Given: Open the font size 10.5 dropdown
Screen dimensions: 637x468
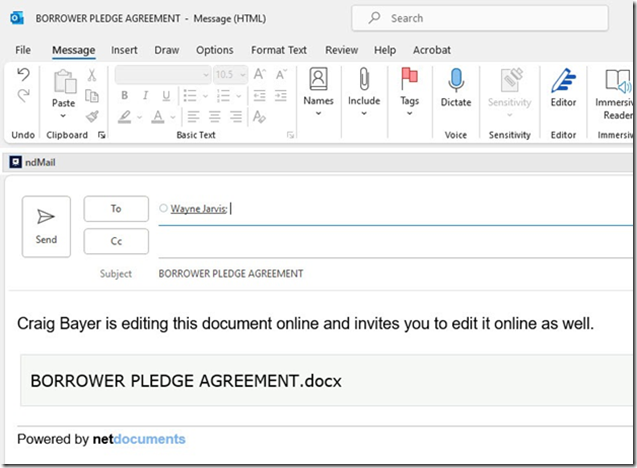Looking at the screenshot, I should click(243, 75).
